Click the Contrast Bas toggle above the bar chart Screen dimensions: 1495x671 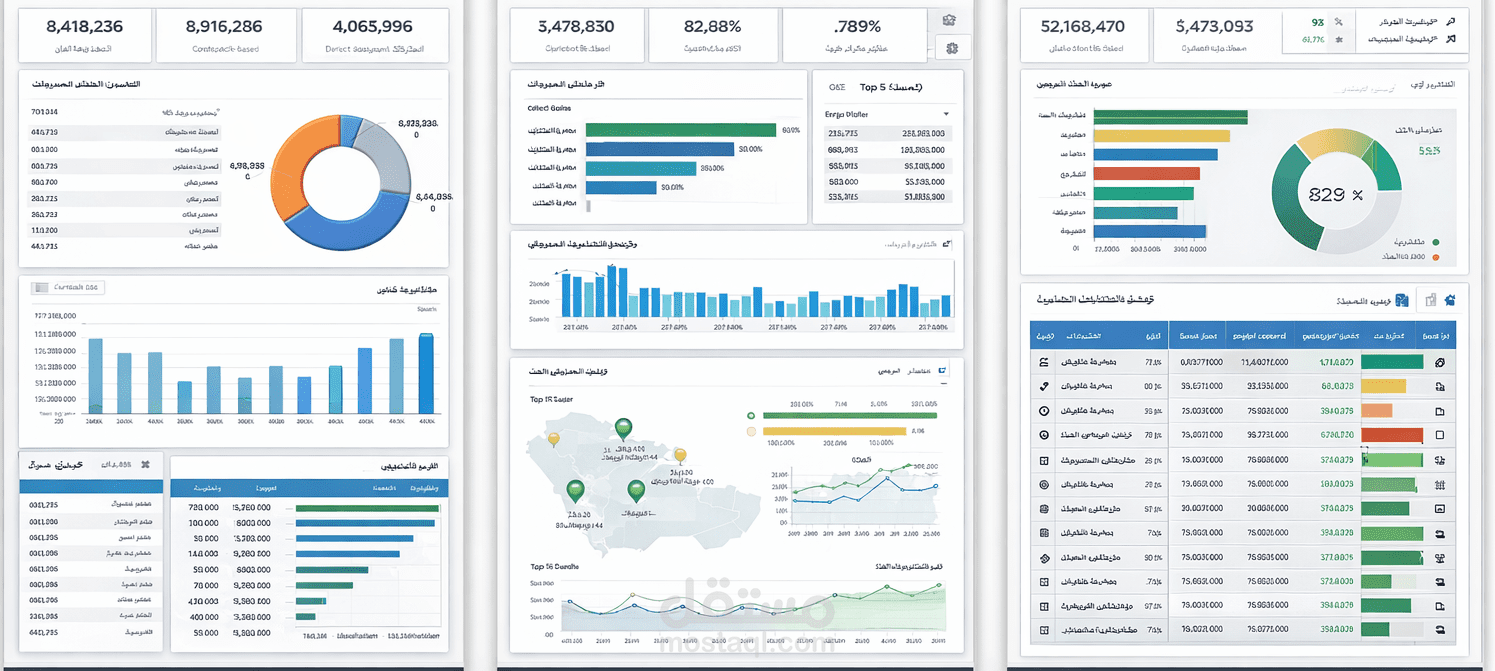click(67, 287)
